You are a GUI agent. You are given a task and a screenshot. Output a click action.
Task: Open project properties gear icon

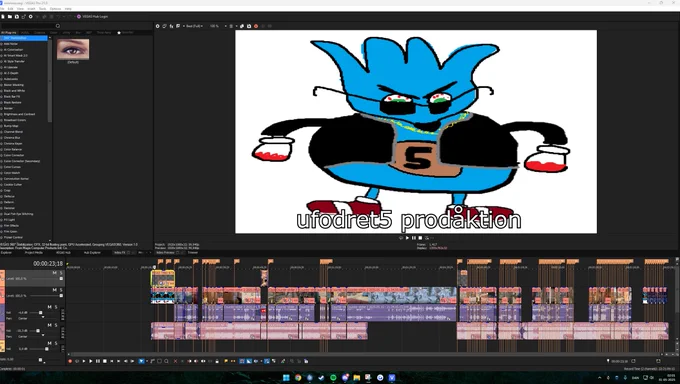click(30, 16)
